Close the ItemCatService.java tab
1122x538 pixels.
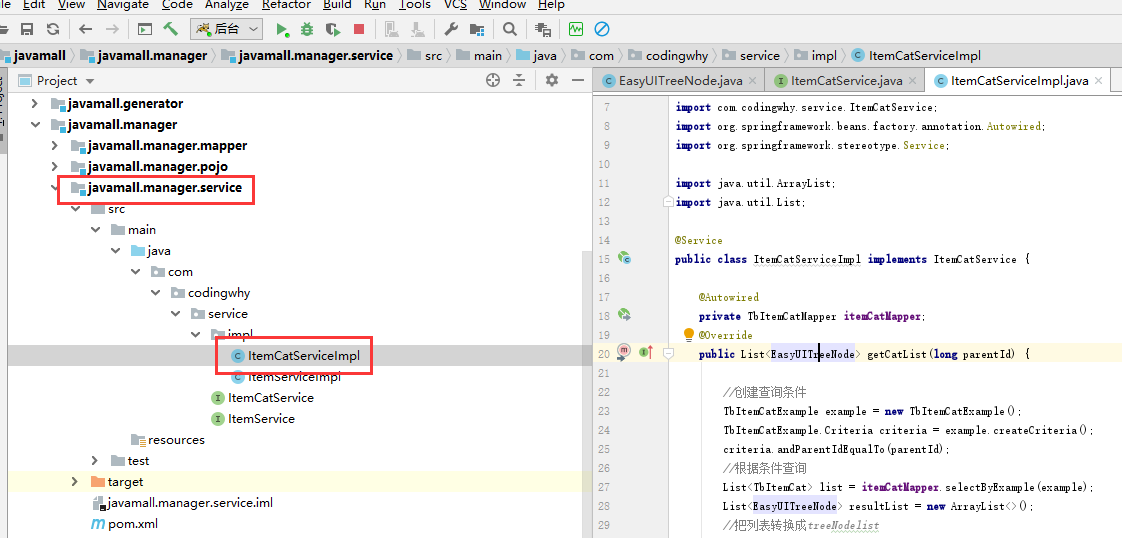coord(913,81)
